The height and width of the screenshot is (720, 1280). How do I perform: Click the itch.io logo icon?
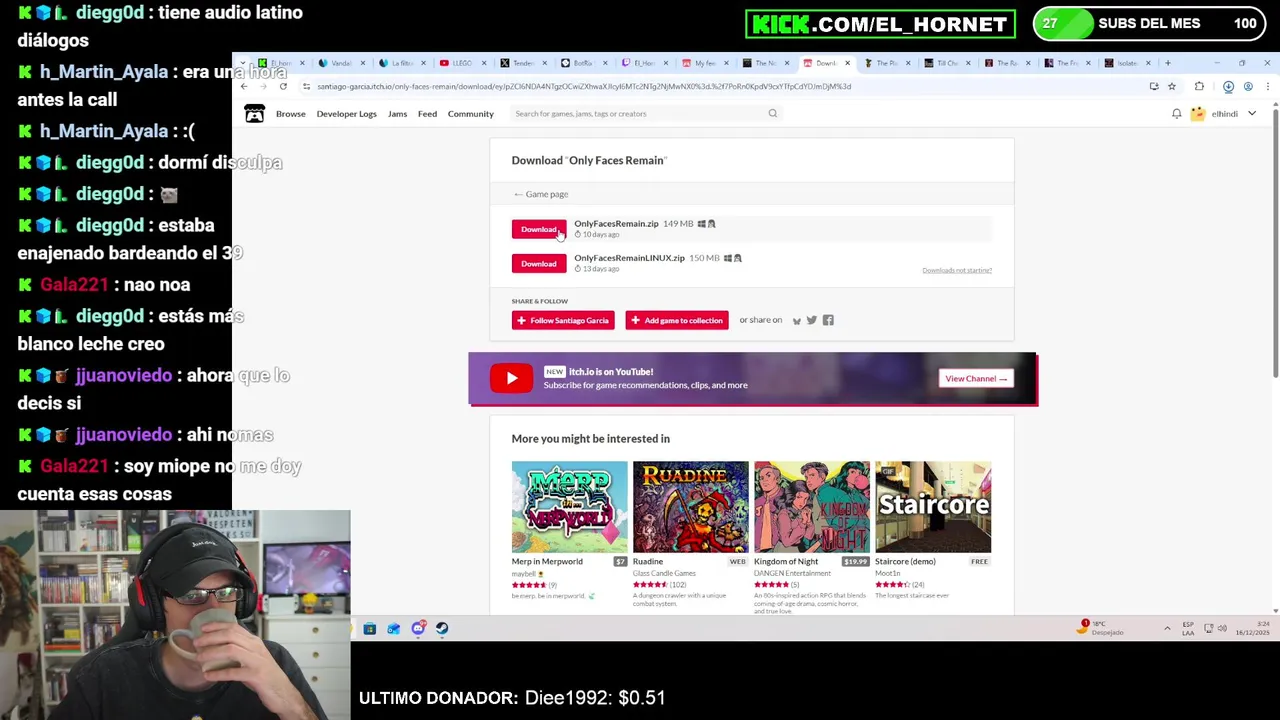click(255, 114)
